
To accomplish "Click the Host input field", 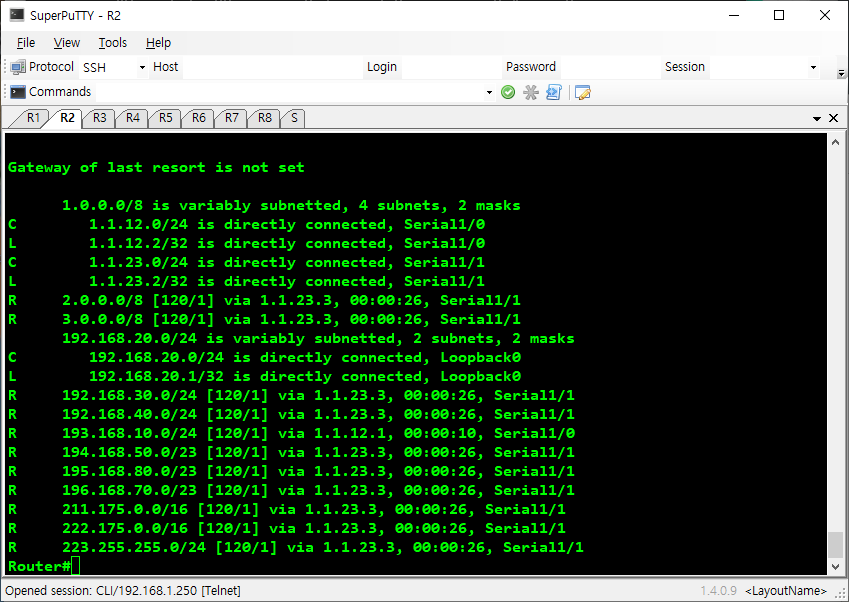I will click(x=272, y=68).
